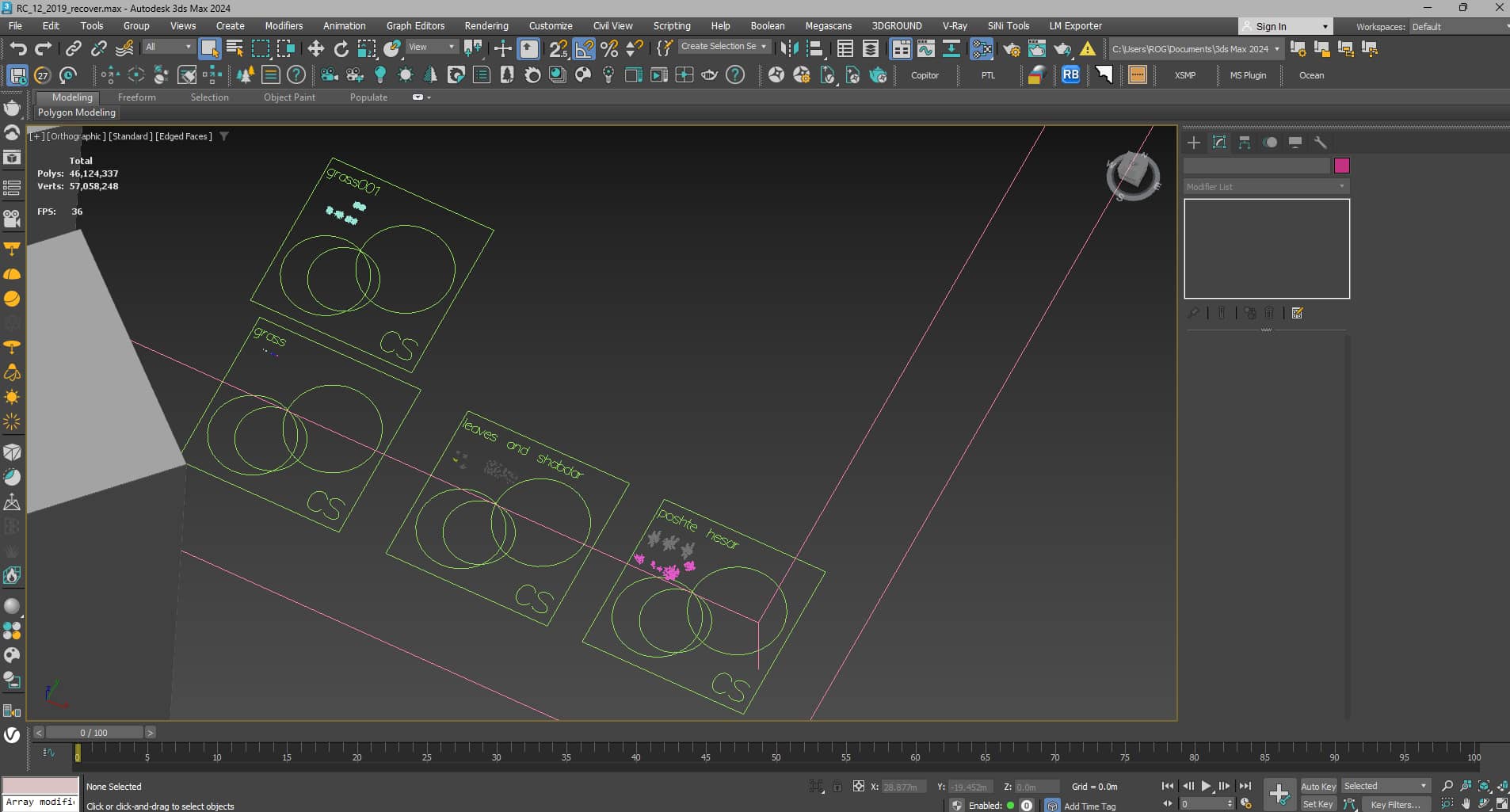Open the Utilities wrench panel icon
Screen dimensions: 1510x812
1321,143
